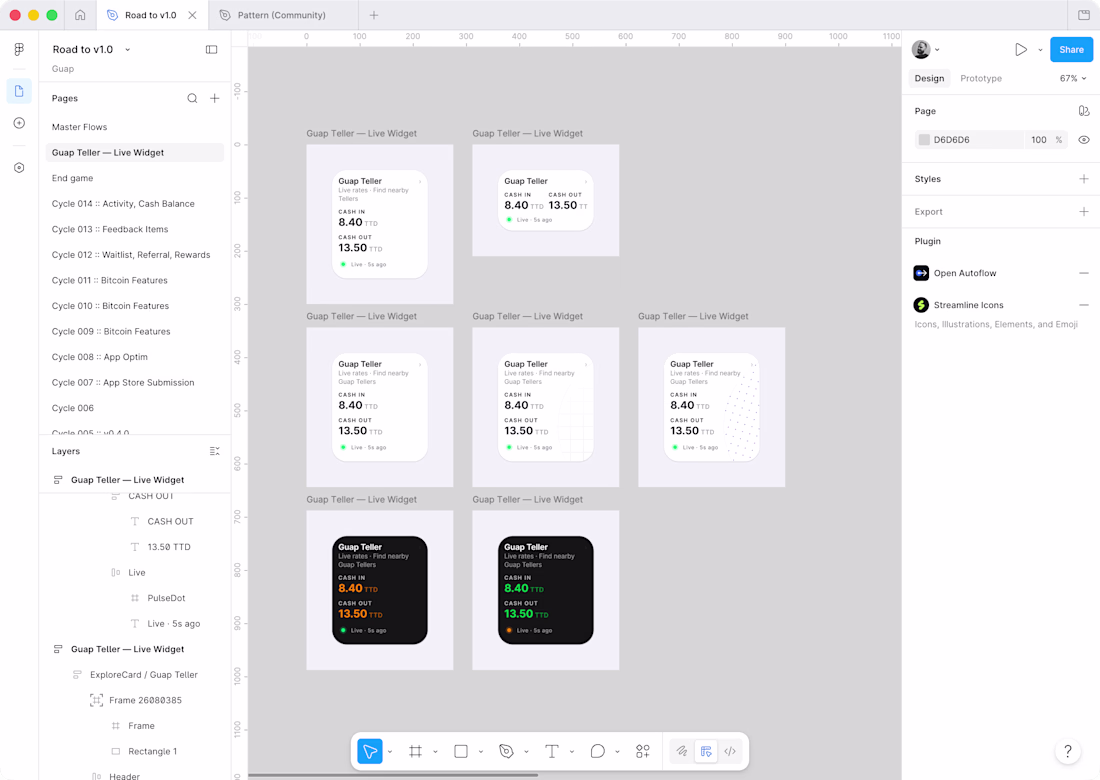Switch to Draw mode icon
This screenshot has height=780, width=1100.
point(681,751)
